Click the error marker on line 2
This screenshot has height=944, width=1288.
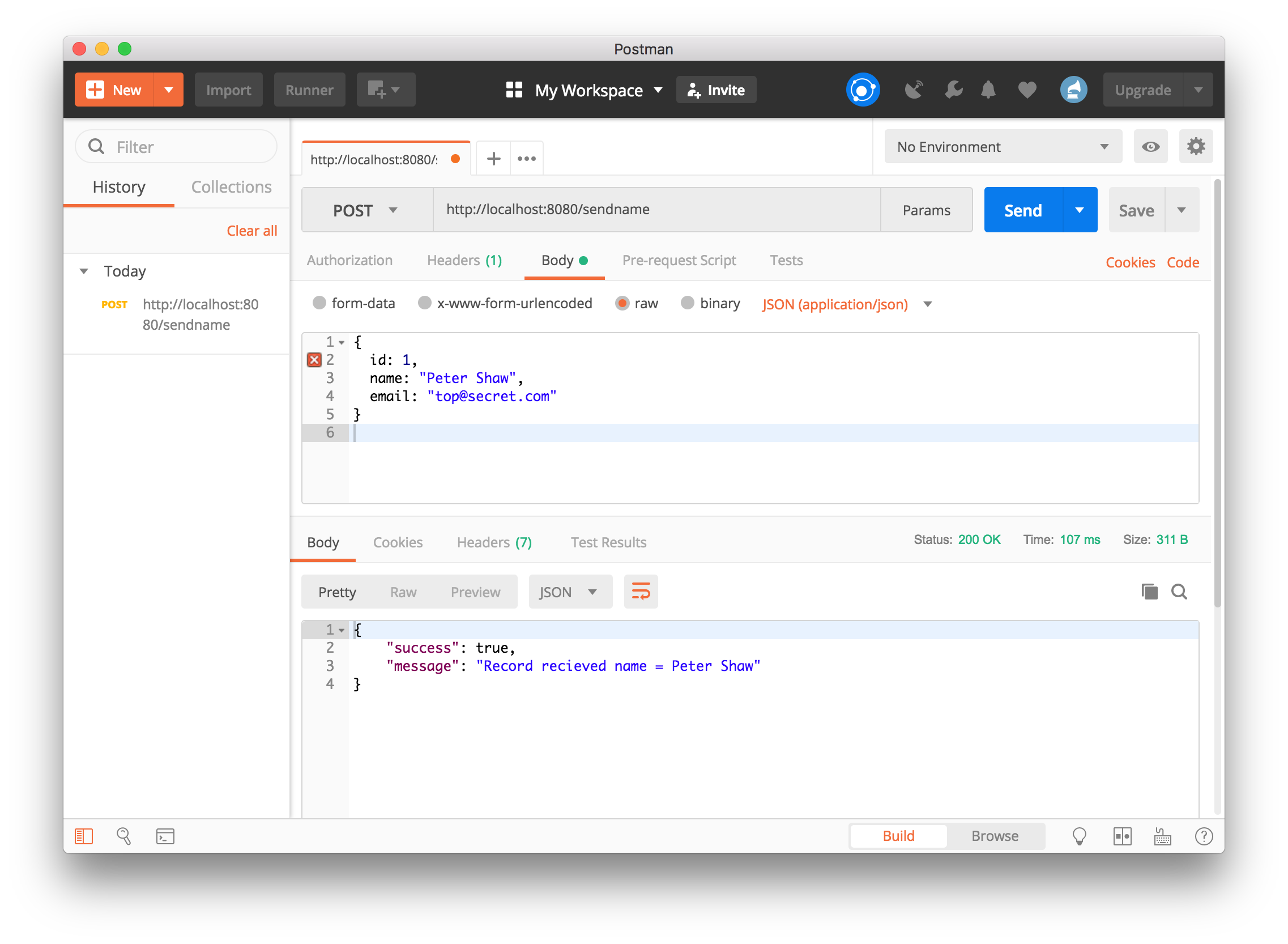(x=314, y=360)
